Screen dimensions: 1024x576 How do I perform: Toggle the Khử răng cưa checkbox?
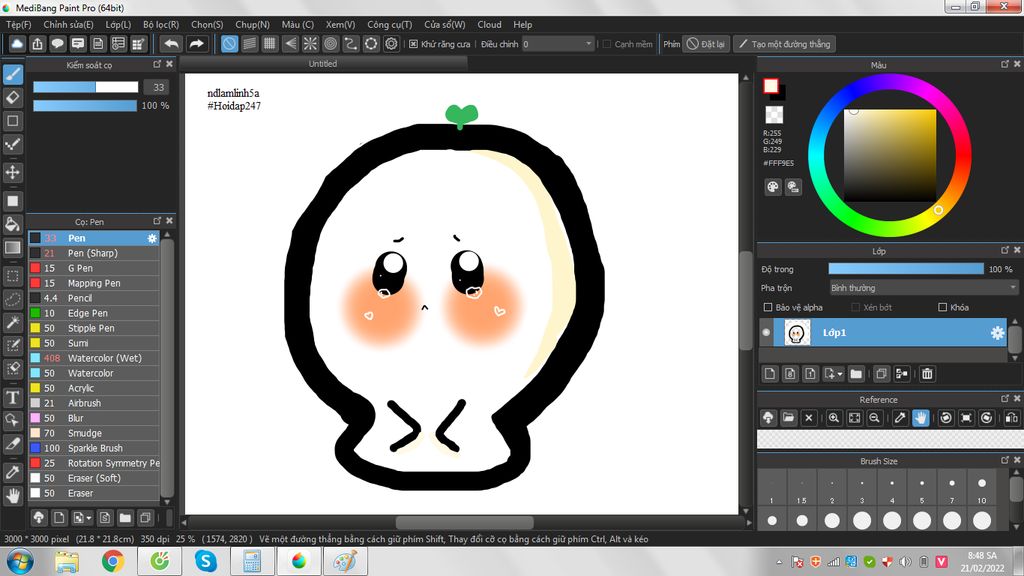tap(414, 44)
